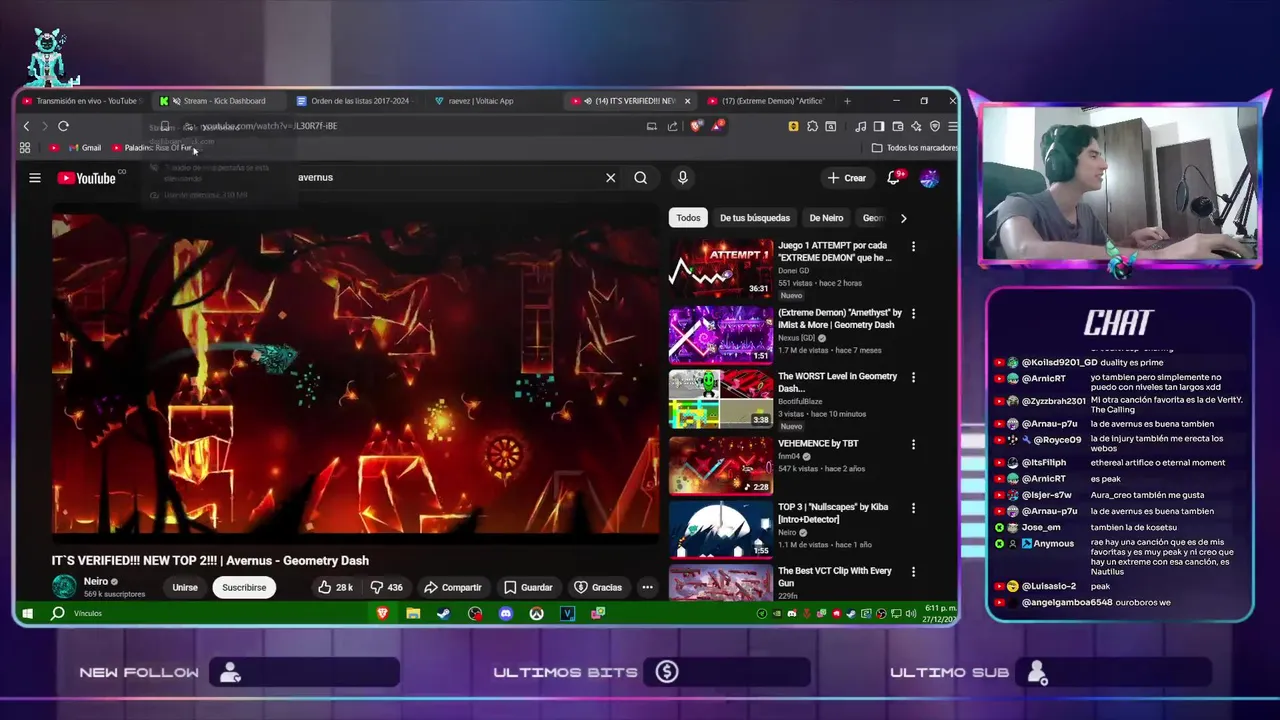Open the Gmail bookmark
This screenshot has width=1280, height=720.
point(85,148)
